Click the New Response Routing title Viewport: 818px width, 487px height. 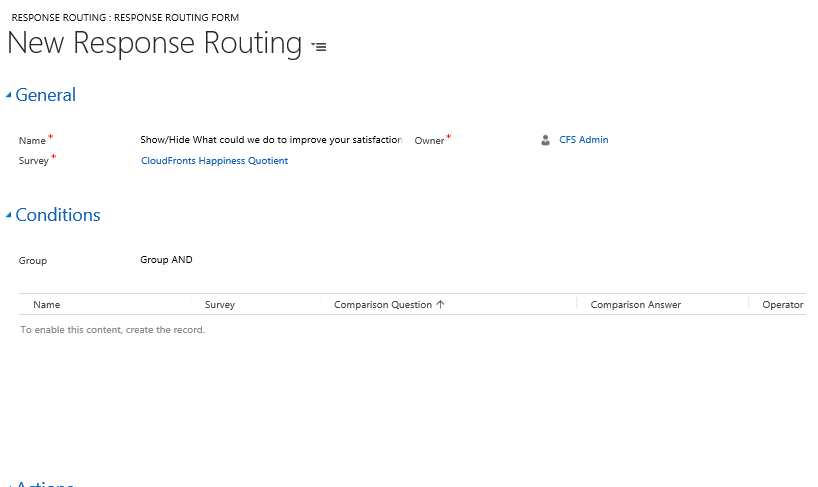pos(155,44)
